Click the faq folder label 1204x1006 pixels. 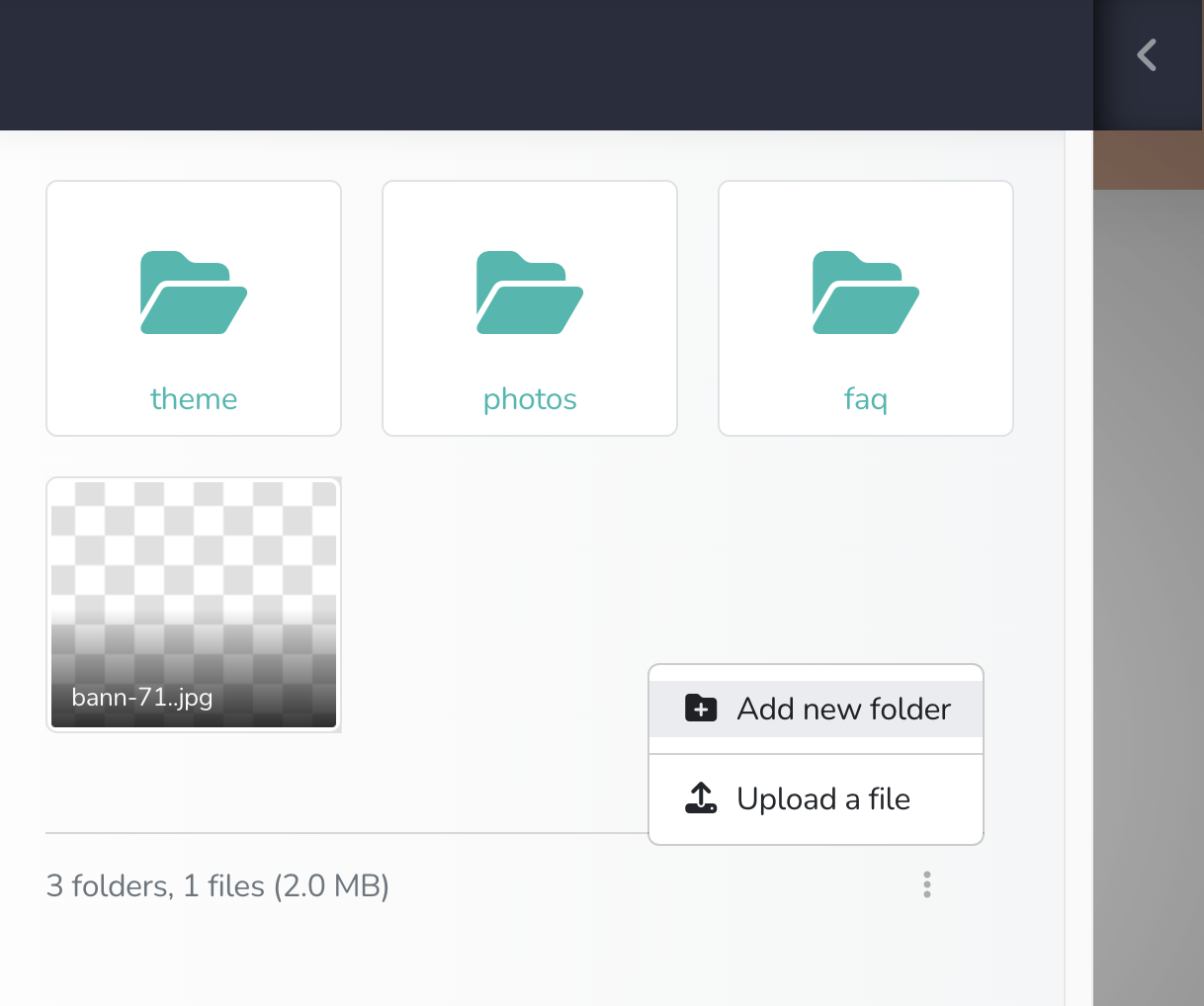click(x=866, y=400)
